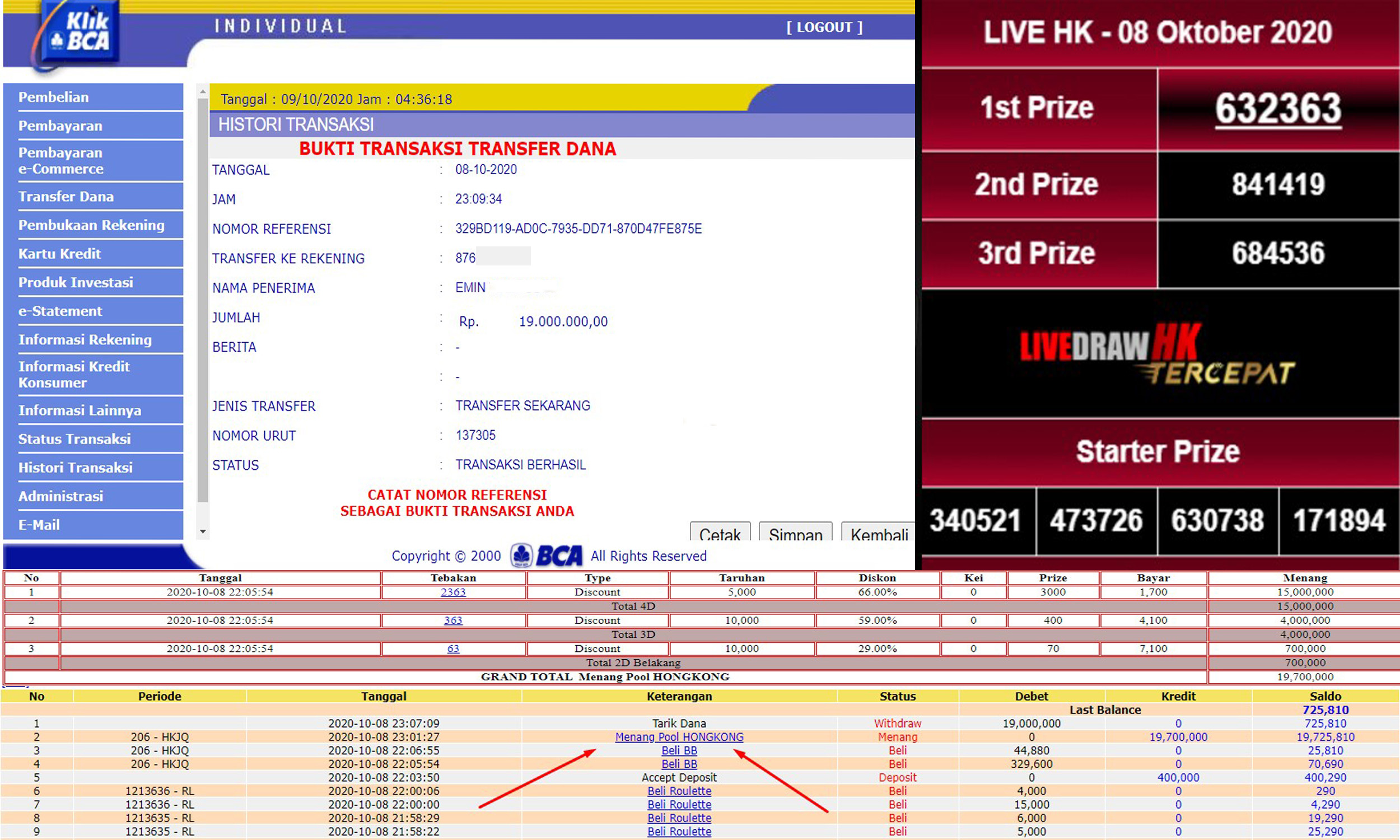Open Beli Roulette link at 21:58:29
1400x840 pixels.
pyautogui.click(x=679, y=819)
